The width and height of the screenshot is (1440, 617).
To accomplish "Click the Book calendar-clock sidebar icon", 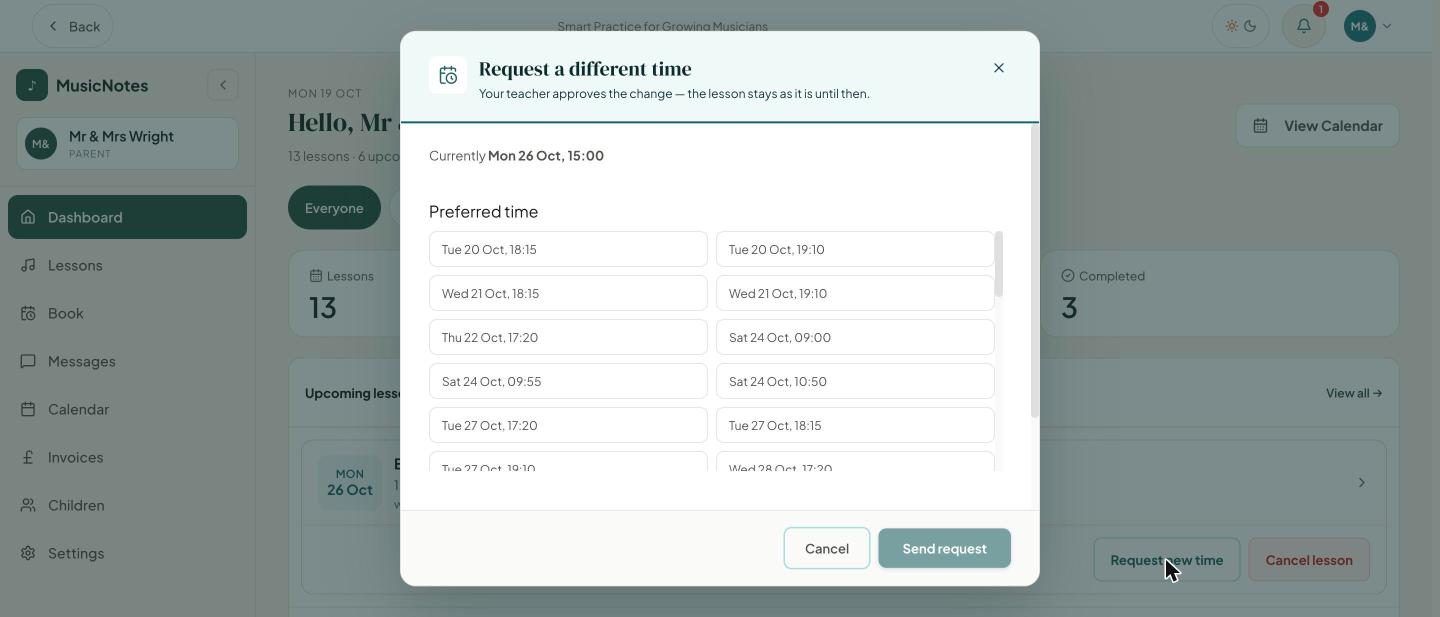I will [x=28, y=313].
